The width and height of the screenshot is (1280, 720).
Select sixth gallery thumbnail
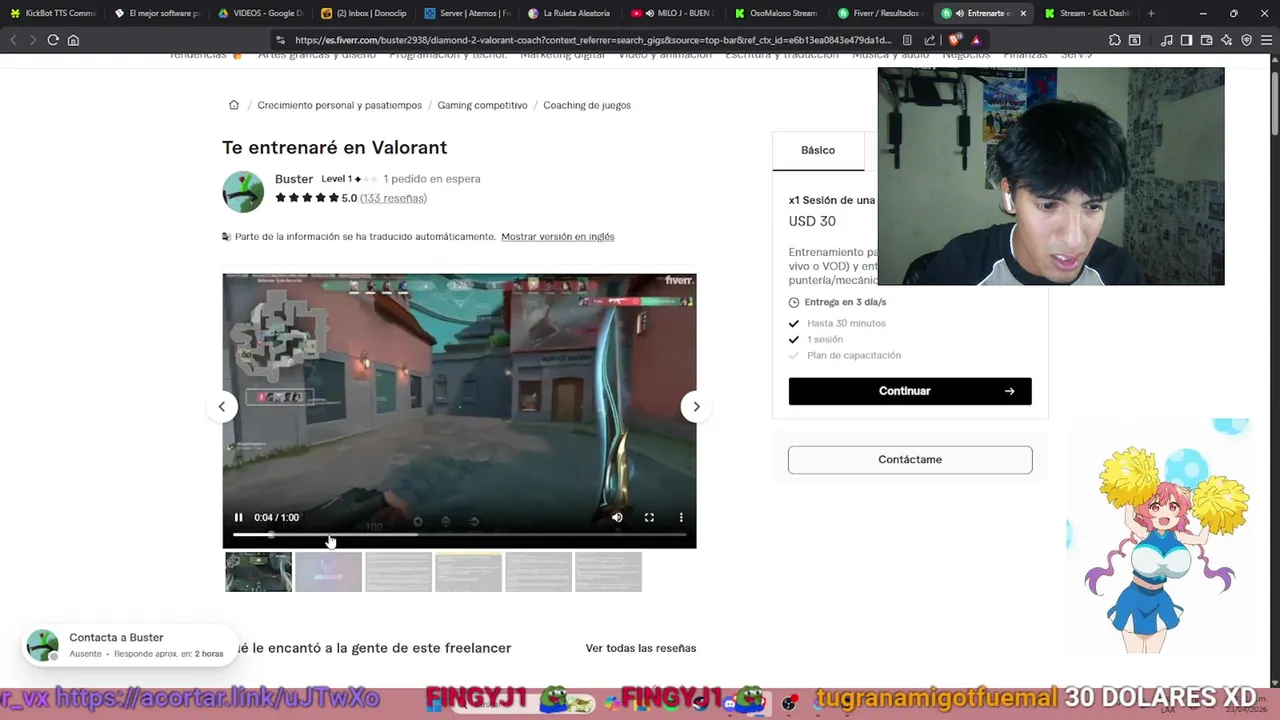pyautogui.click(x=608, y=572)
